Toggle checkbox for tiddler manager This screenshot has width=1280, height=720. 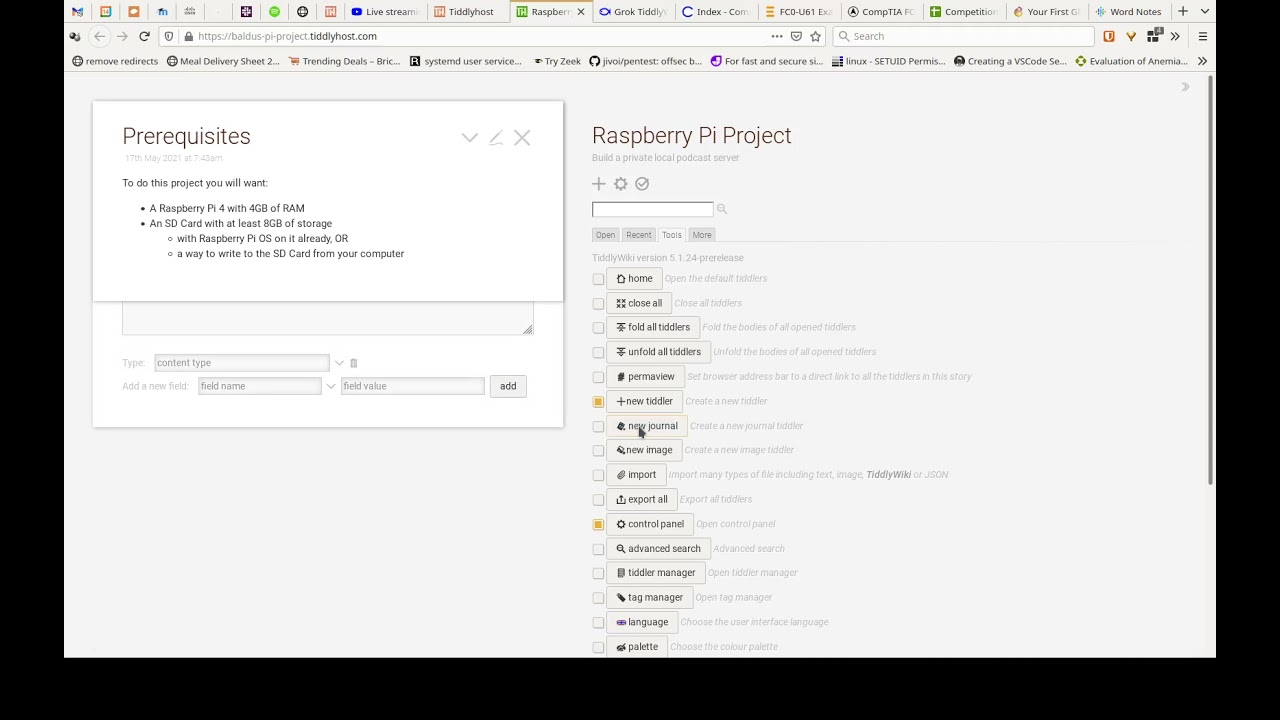pos(598,573)
